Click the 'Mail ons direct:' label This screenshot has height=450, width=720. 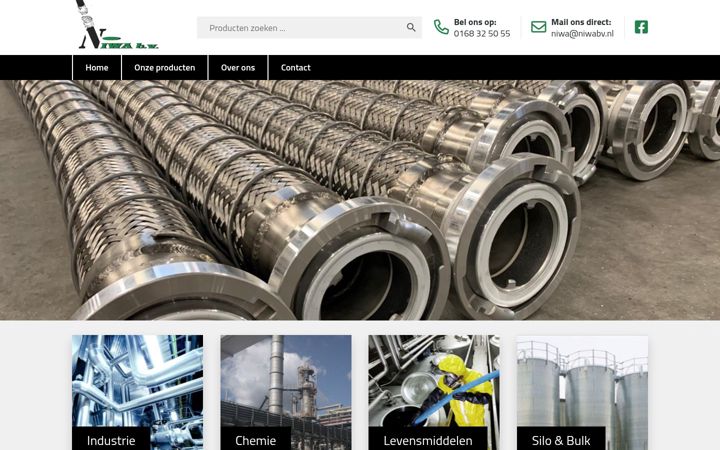point(581,22)
